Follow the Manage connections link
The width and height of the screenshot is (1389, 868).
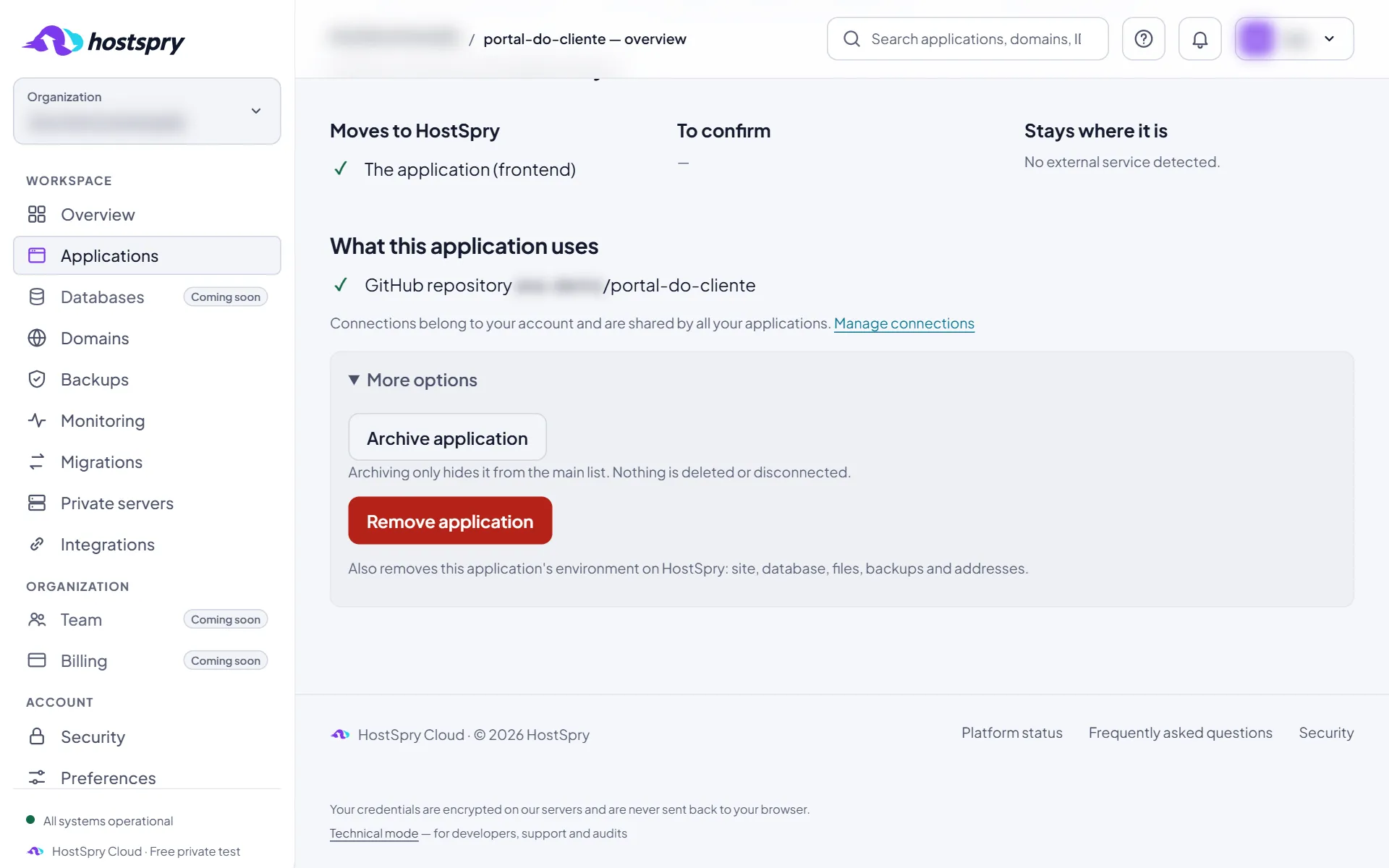(x=904, y=323)
